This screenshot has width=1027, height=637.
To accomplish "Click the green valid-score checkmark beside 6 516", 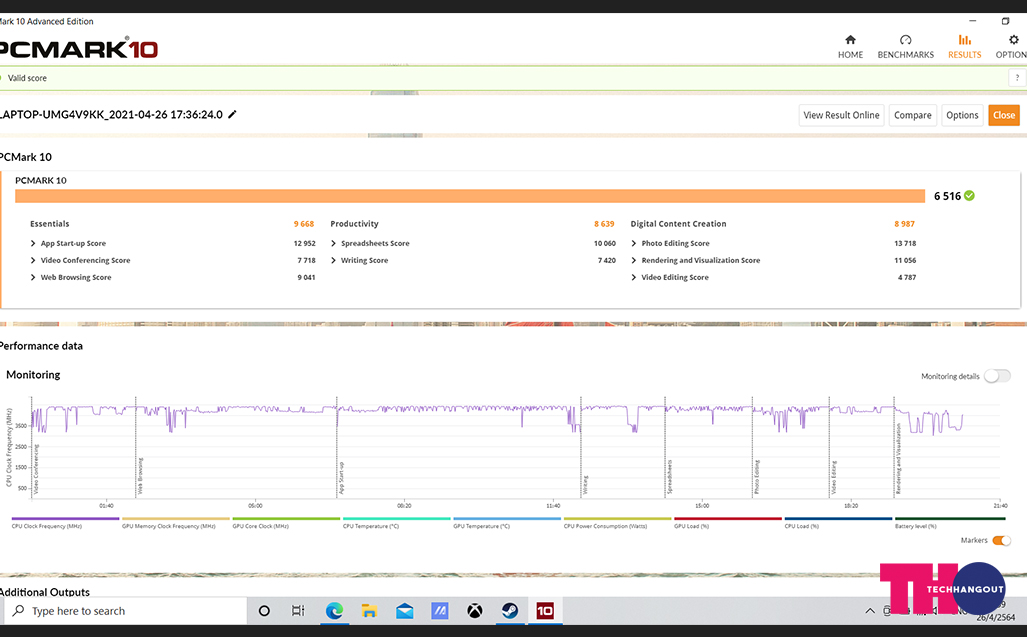I will click(969, 196).
